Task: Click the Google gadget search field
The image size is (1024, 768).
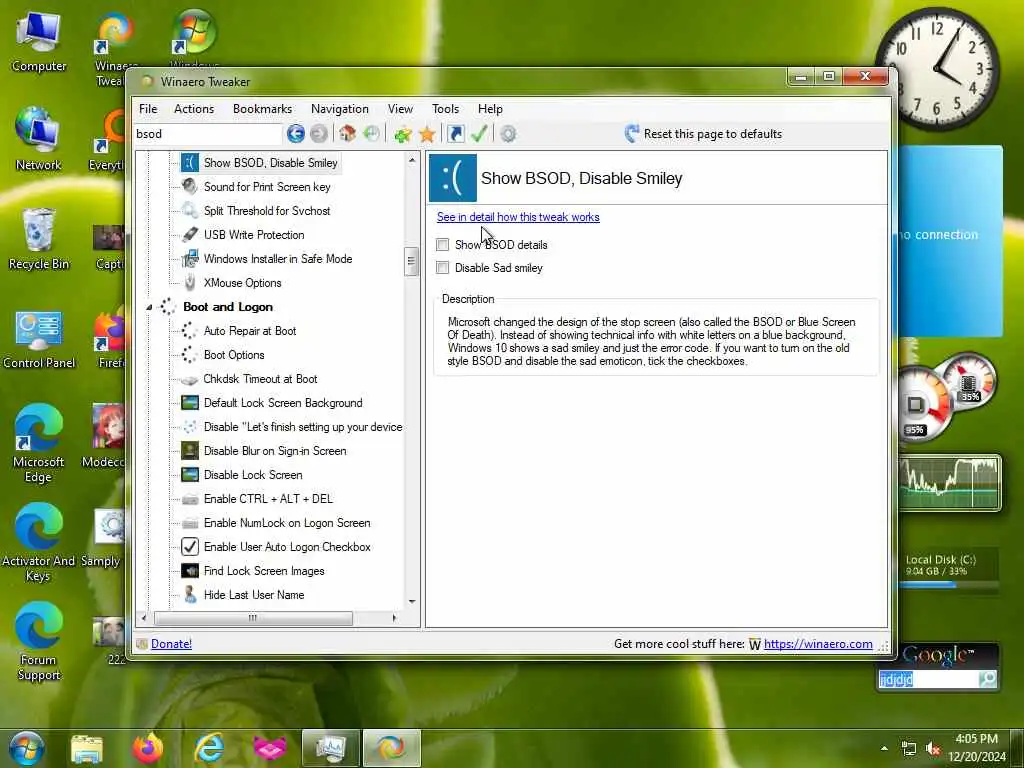Action: point(928,680)
